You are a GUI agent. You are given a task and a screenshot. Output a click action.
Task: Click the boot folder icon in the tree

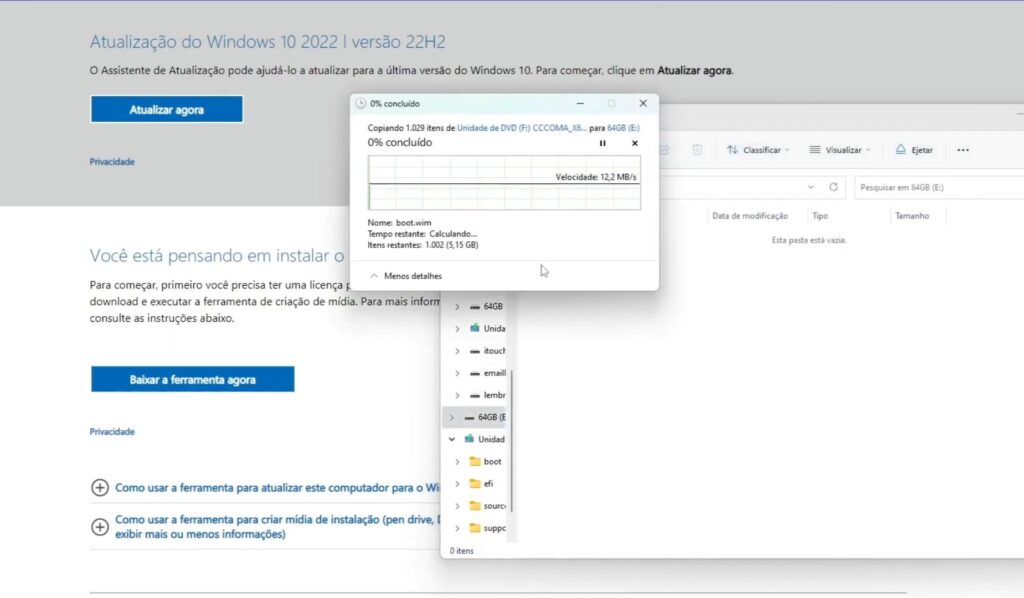coord(475,461)
